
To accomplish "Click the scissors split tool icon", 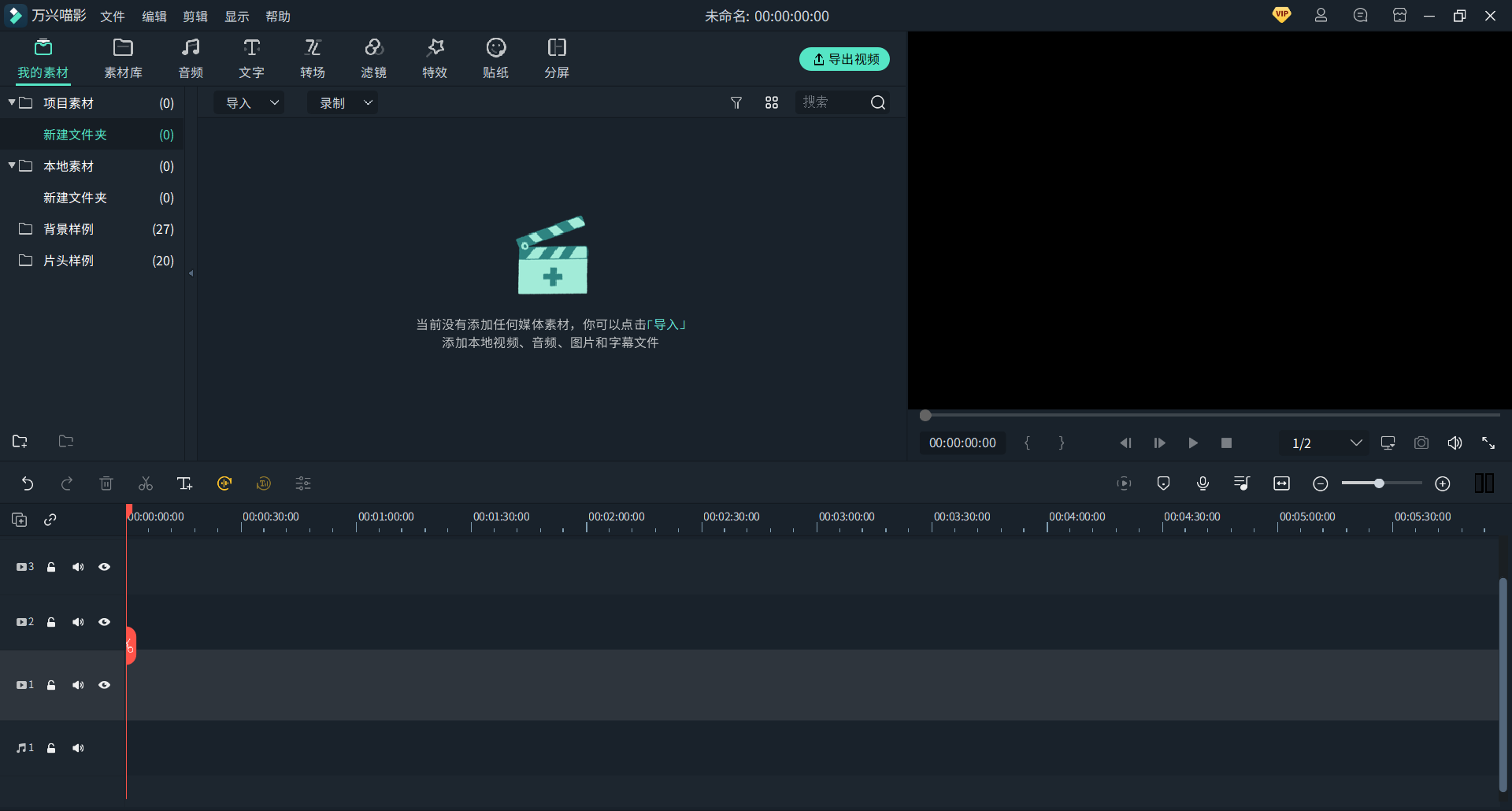I will coord(146,483).
